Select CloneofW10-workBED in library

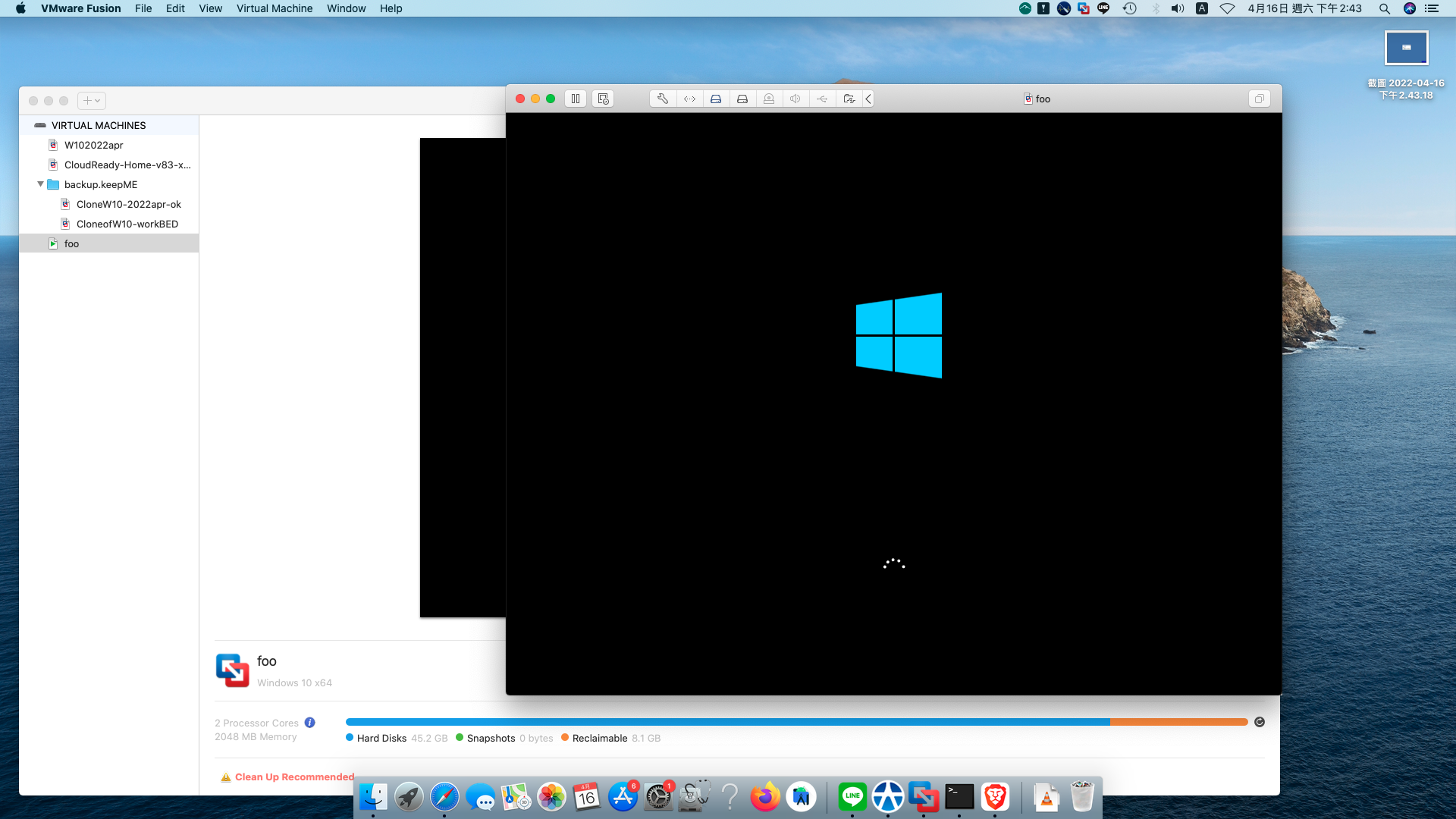tap(127, 224)
